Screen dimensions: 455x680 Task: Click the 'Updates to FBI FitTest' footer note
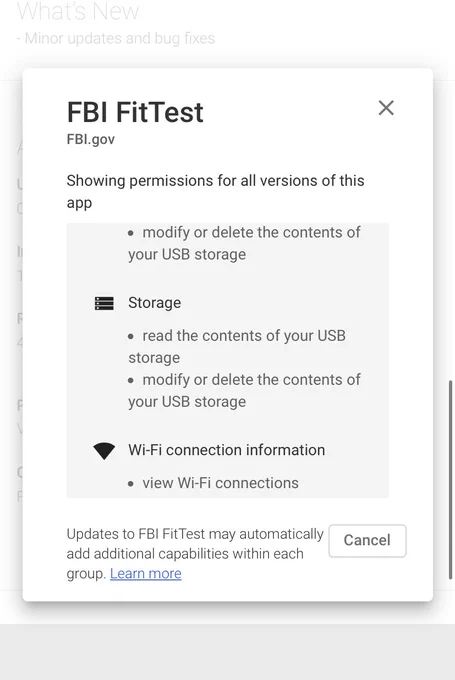(x=195, y=553)
